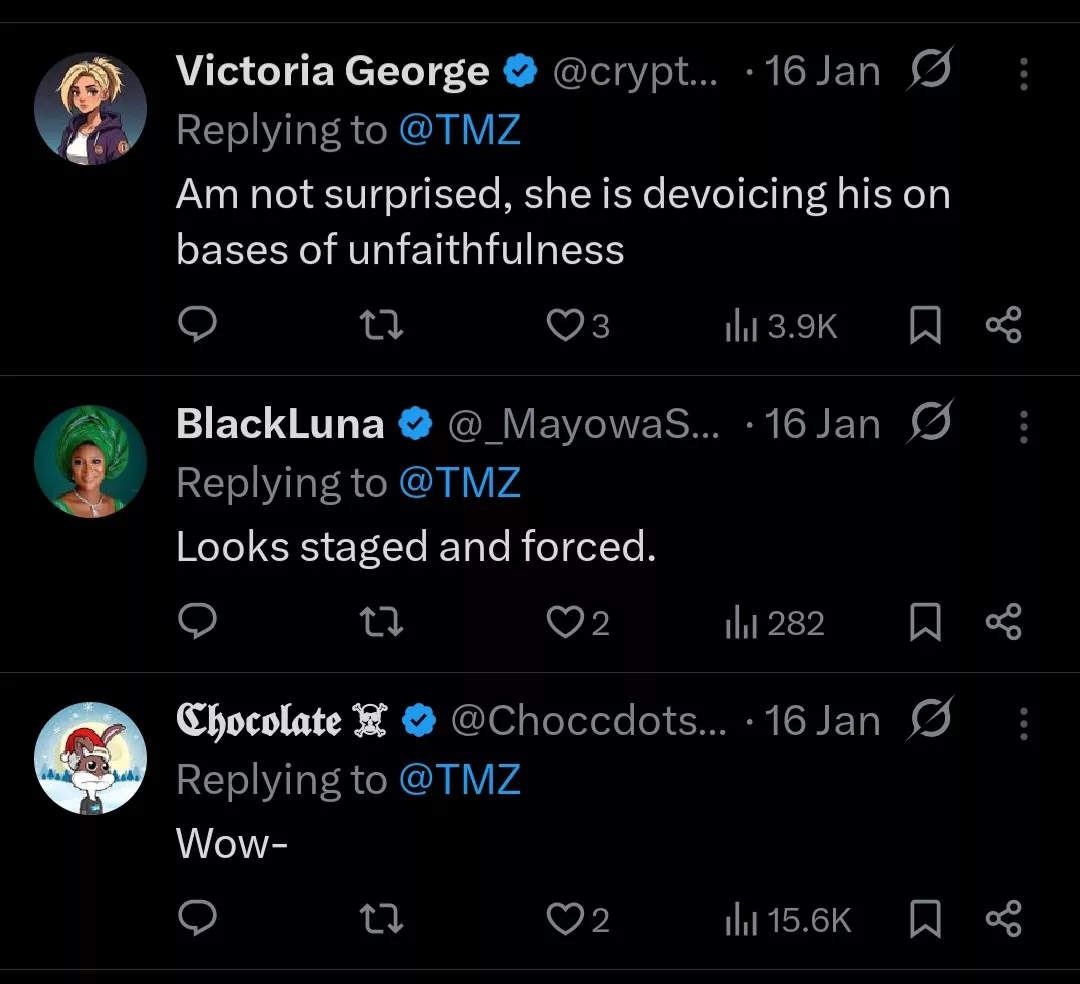This screenshot has height=984, width=1080.
Task: View Victoria George's profile picture
Action: pyautogui.click(x=91, y=109)
